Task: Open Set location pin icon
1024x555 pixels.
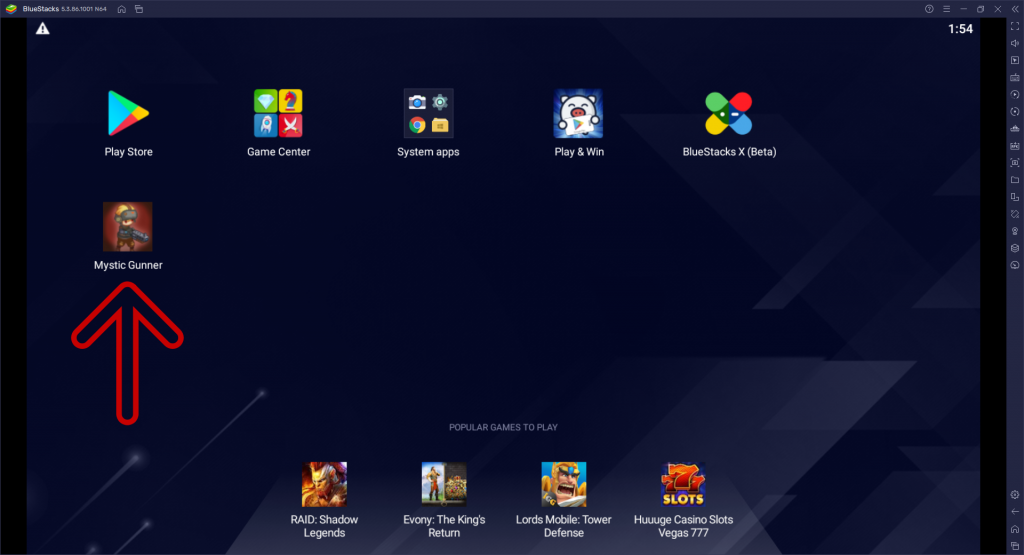Action: coord(1015,231)
